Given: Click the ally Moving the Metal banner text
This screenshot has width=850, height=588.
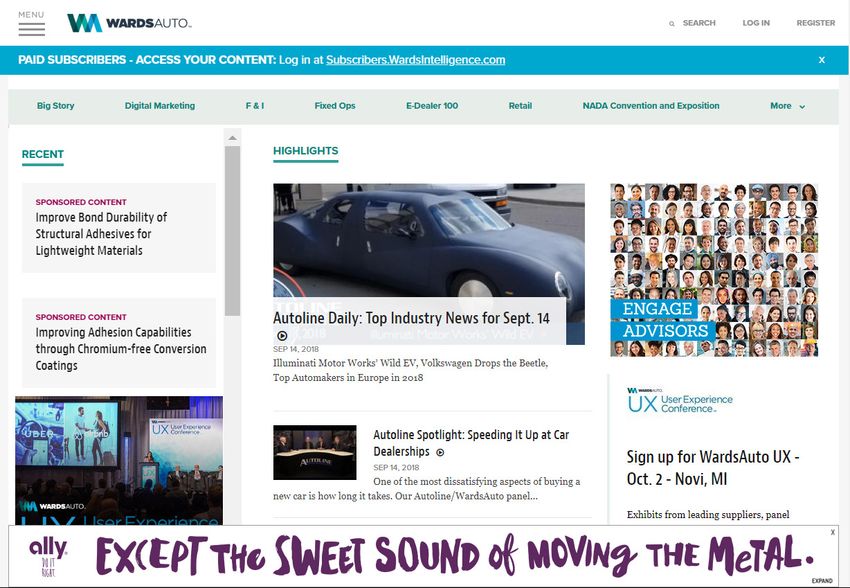Looking at the screenshot, I should click(x=455, y=555).
